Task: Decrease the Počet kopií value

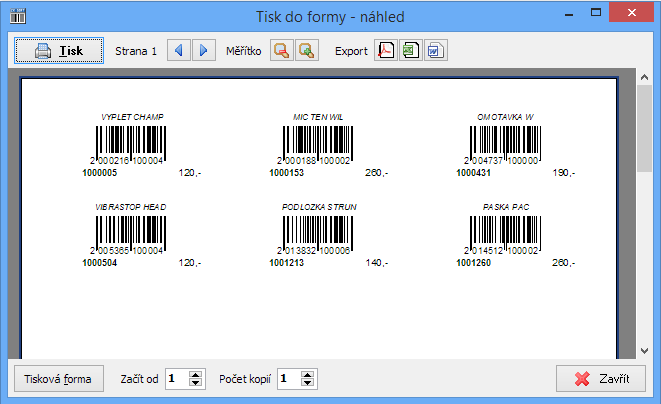Action: point(308,383)
